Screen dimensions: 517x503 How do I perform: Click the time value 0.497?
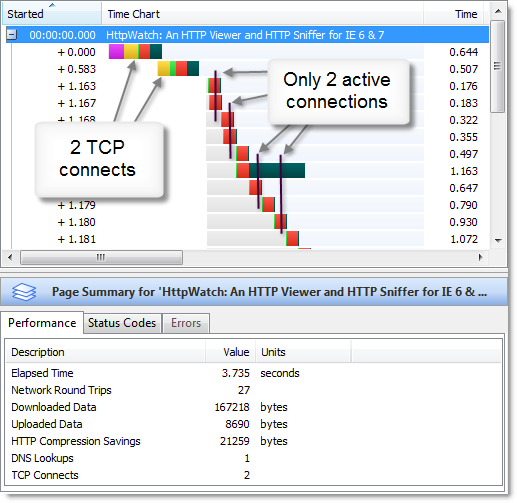click(x=463, y=154)
